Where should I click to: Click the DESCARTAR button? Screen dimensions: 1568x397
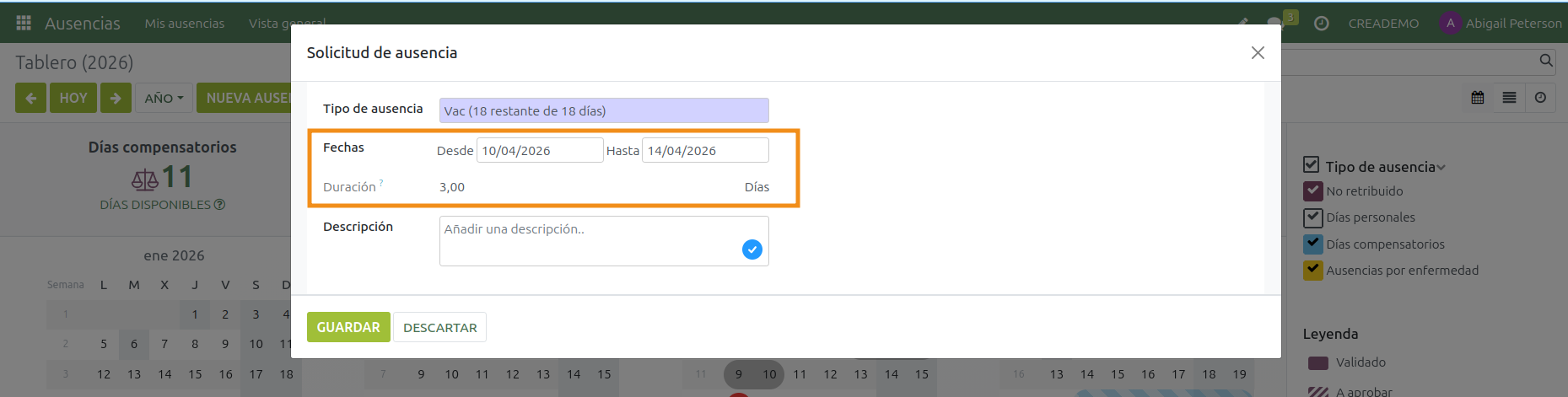(x=439, y=327)
